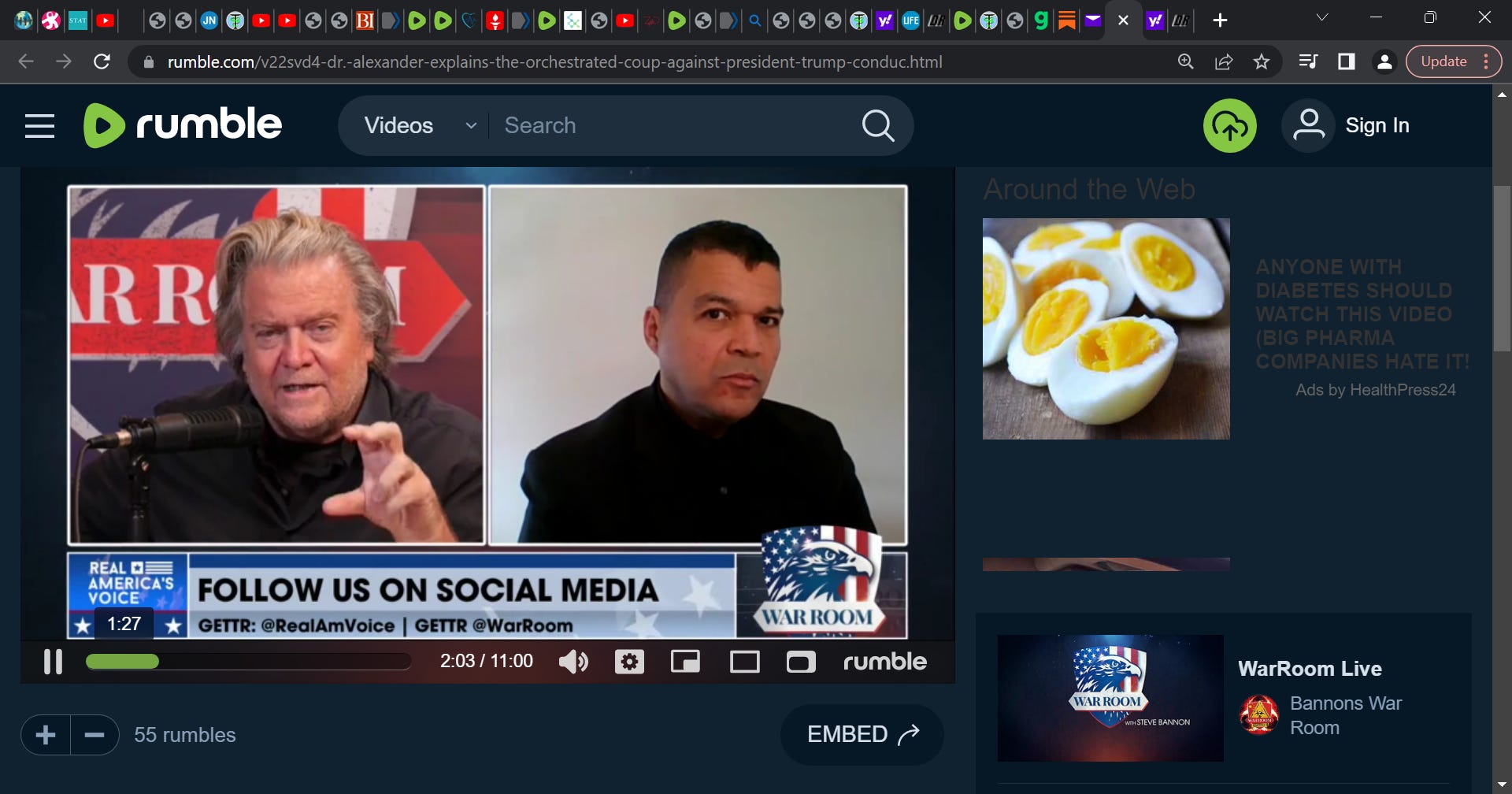
Task: Switch to the red torch icon tab
Action: tap(495, 20)
